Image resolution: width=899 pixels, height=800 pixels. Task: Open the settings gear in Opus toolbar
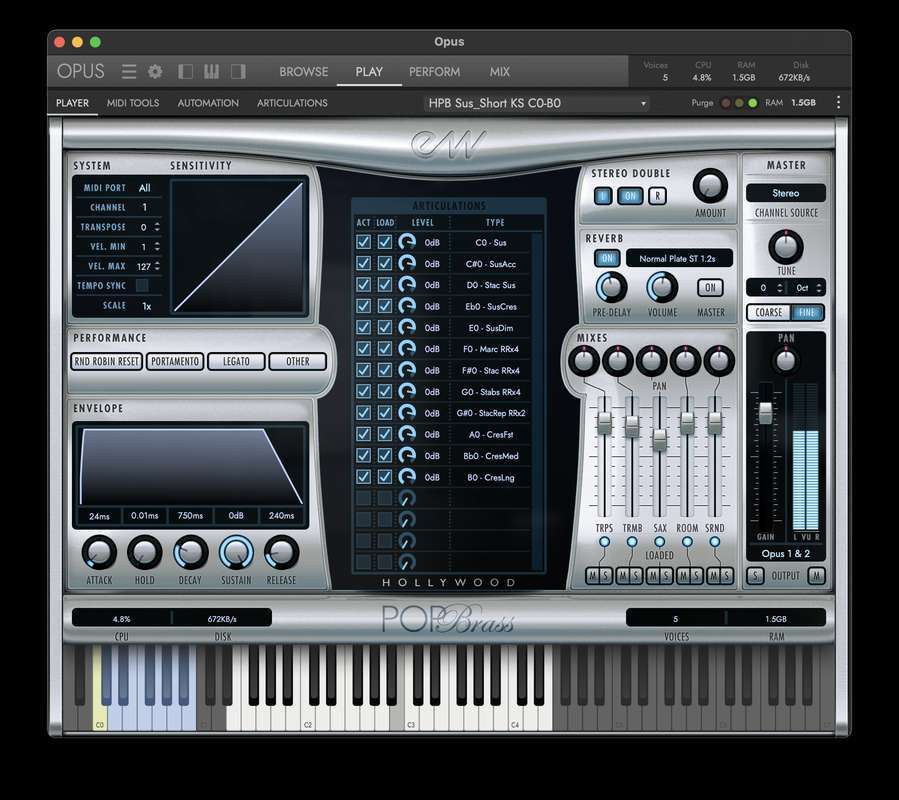click(x=155, y=71)
